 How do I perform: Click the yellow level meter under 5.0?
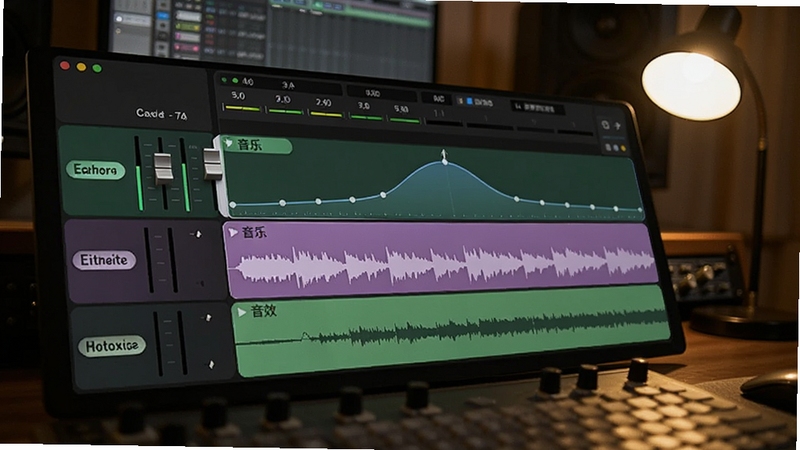pos(243,108)
